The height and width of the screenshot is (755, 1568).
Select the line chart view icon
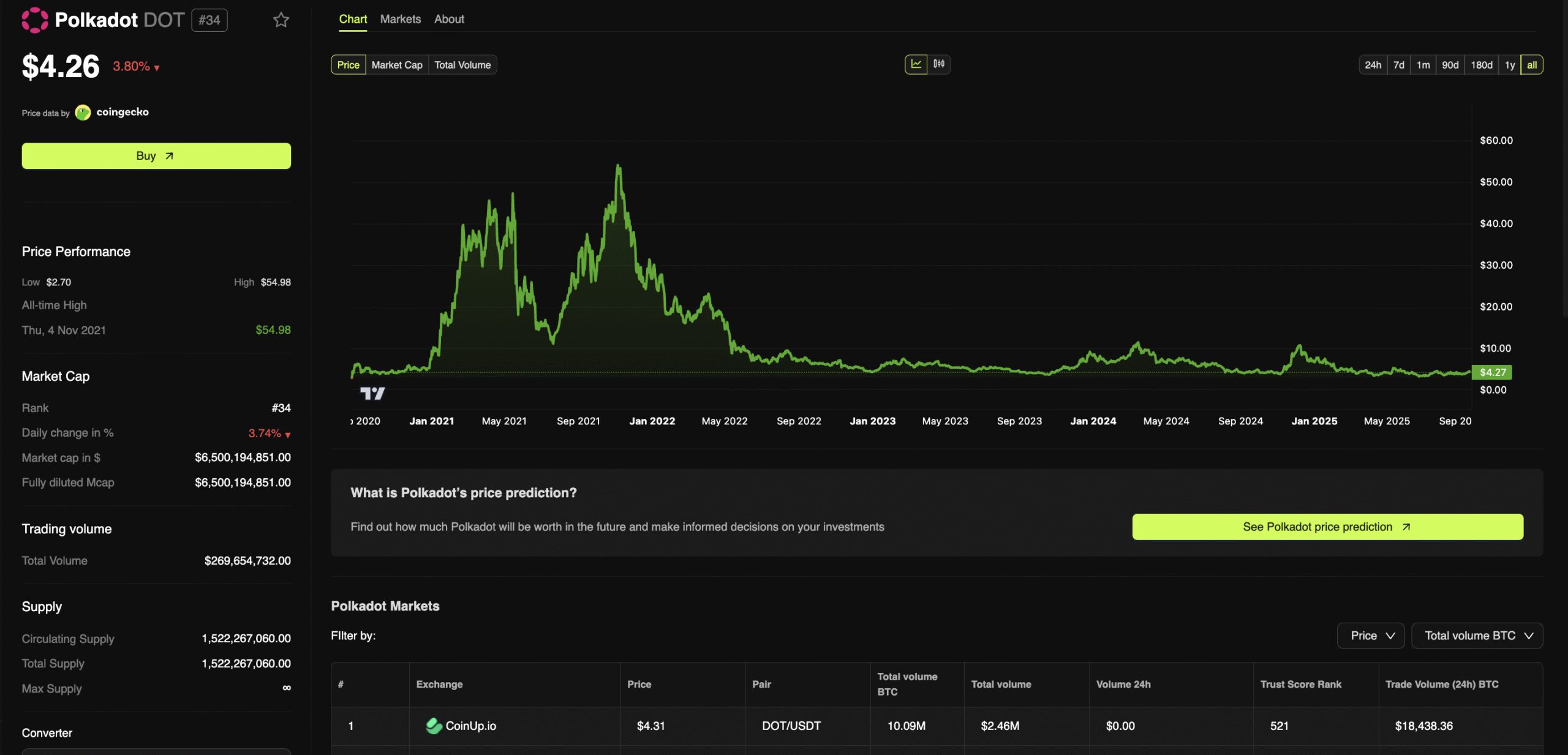(x=915, y=64)
